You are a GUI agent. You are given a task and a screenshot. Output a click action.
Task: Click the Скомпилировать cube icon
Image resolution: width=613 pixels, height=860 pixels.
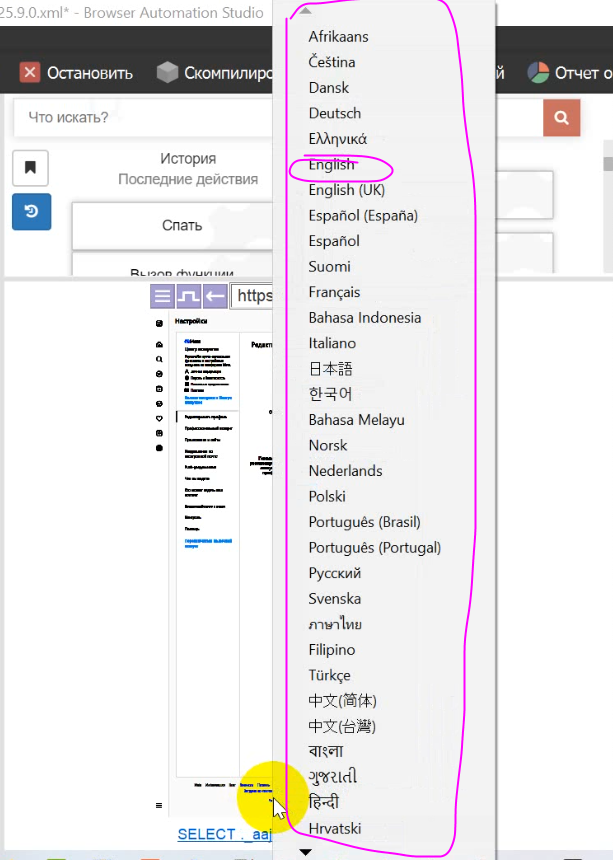tap(167, 72)
